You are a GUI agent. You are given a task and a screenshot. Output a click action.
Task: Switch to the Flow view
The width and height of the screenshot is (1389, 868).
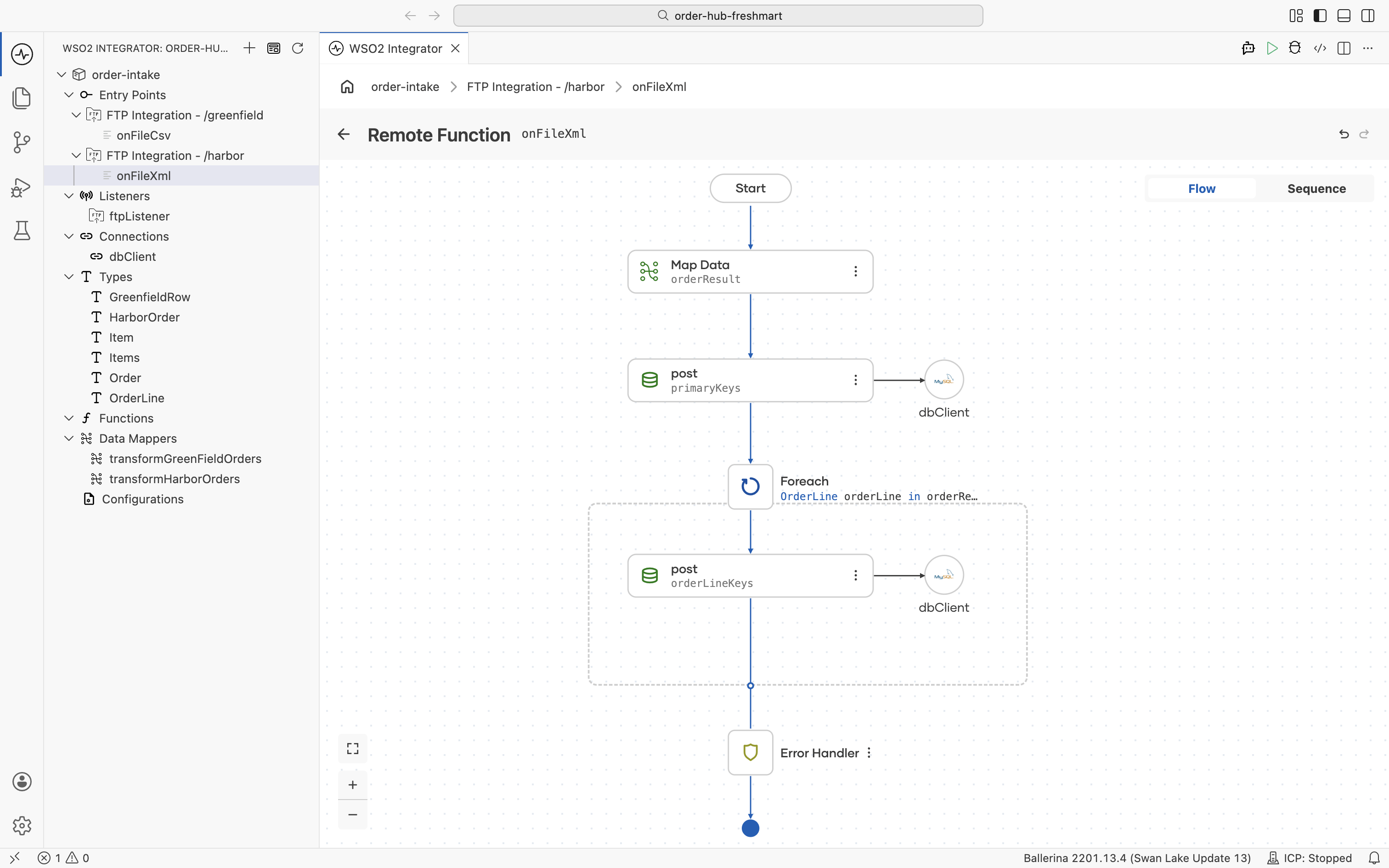coord(1201,189)
